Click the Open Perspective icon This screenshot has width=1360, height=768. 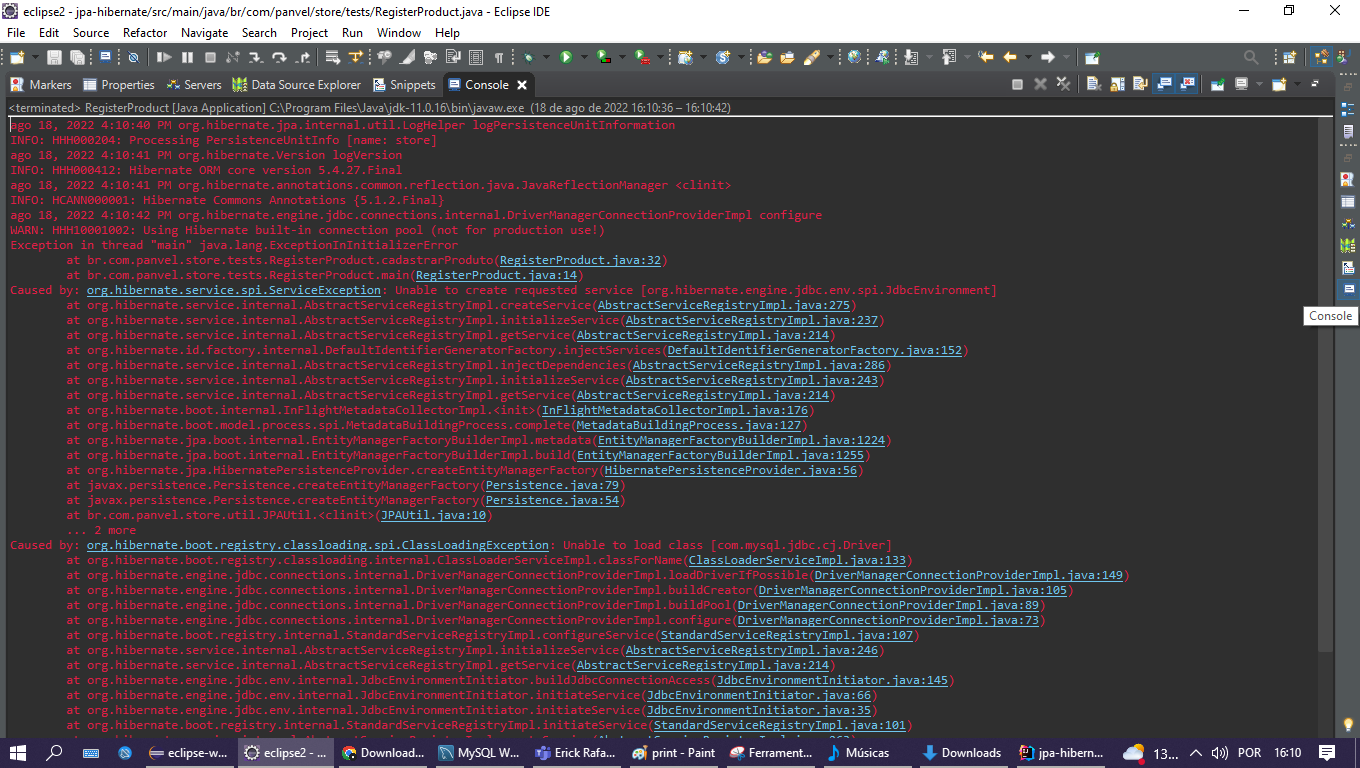[x=1289, y=57]
